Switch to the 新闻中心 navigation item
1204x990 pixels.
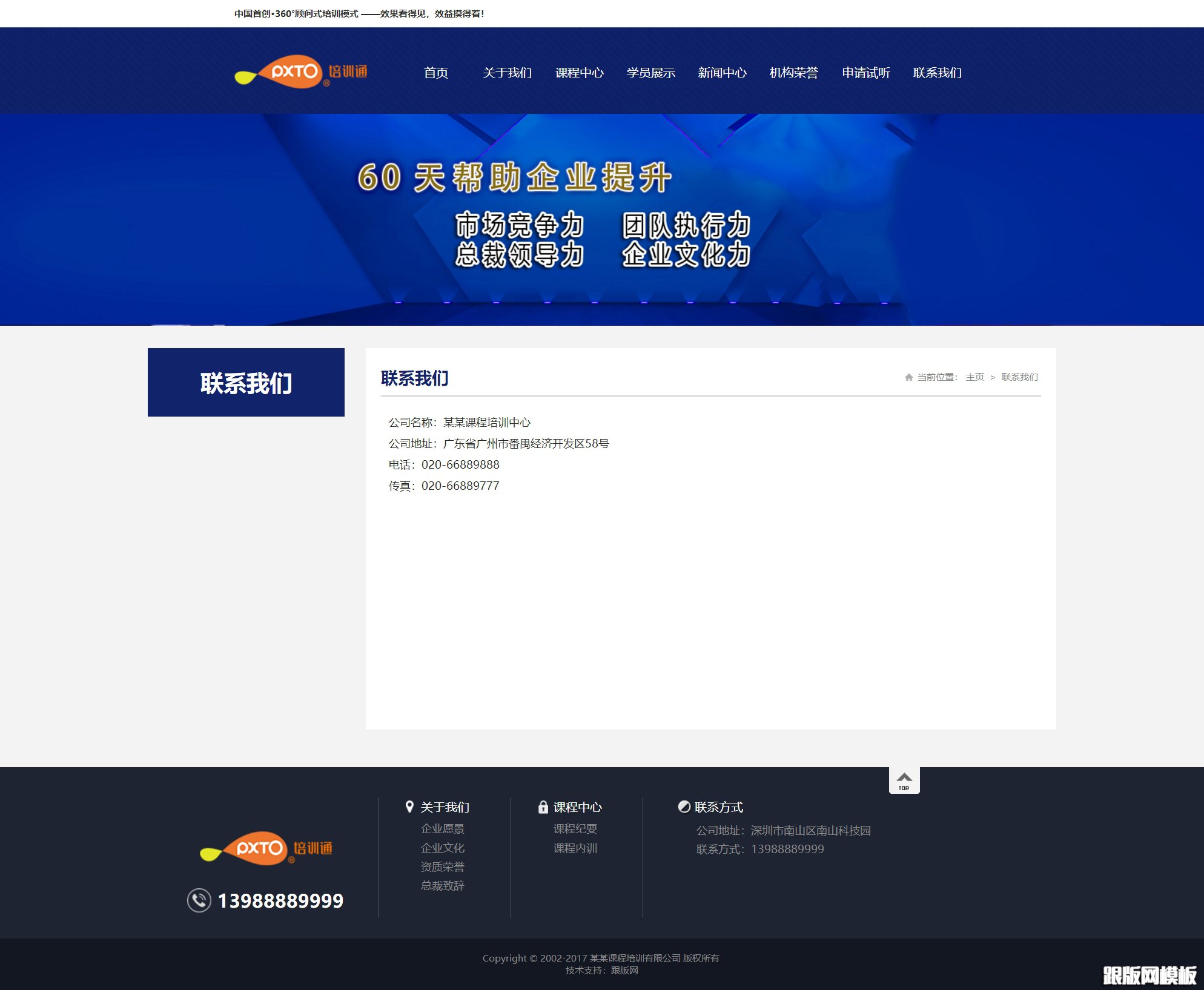point(722,73)
